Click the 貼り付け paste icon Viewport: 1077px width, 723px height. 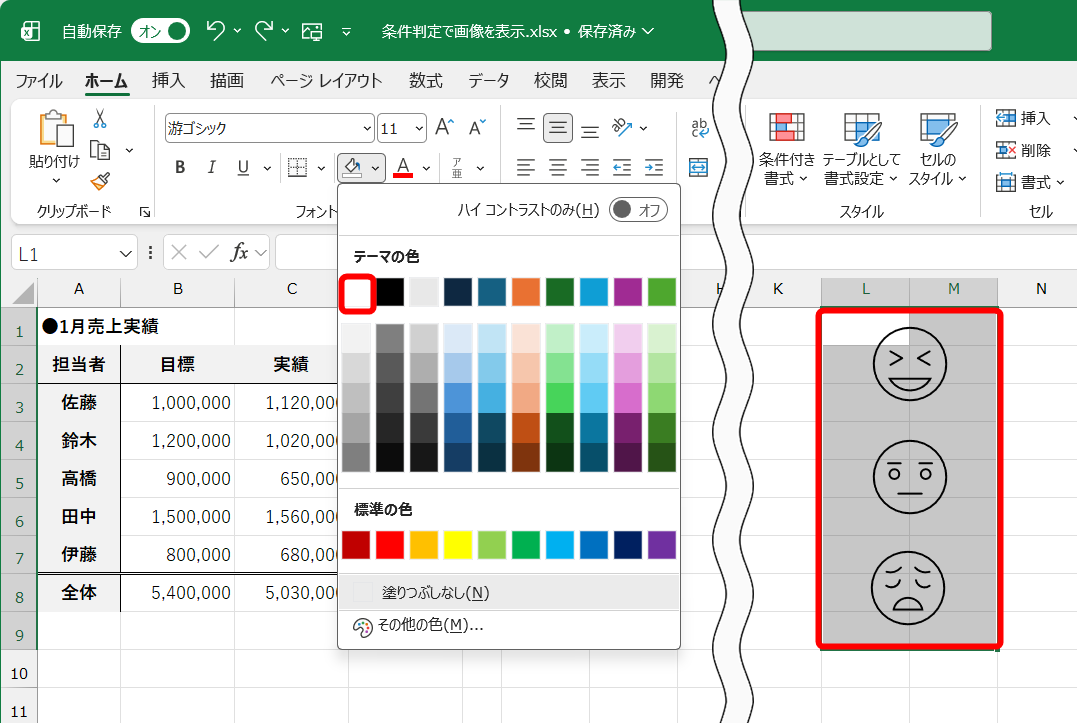tap(56, 128)
